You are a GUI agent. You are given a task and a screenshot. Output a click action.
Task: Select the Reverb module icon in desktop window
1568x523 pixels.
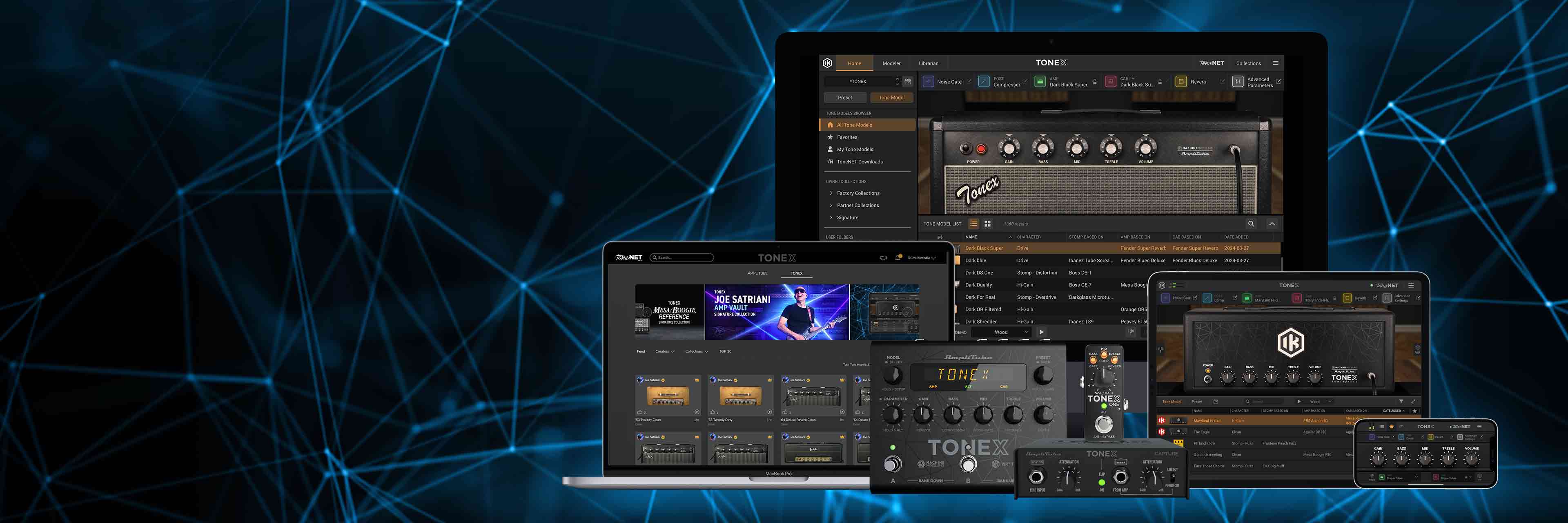click(1181, 81)
